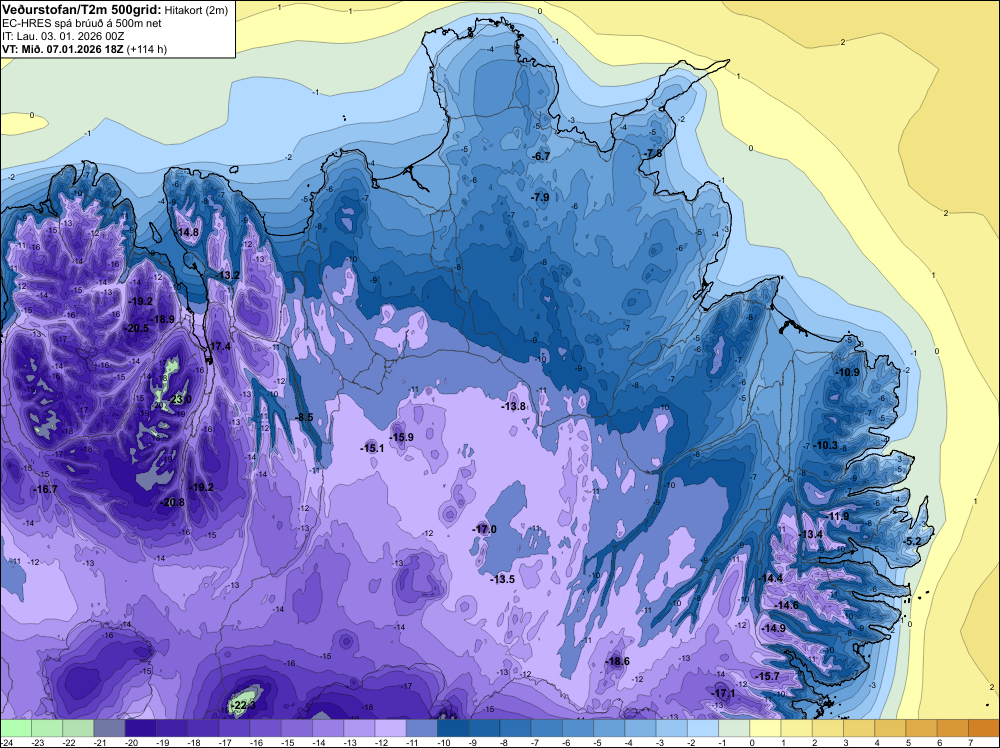Select the -5.2 temperature value
This screenshot has width=1000, height=748.
913,541
